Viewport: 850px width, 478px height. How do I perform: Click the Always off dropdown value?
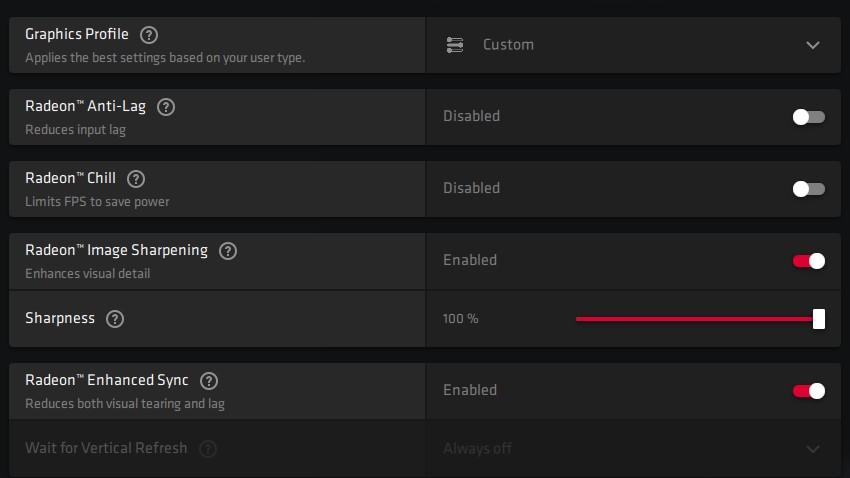pos(477,449)
